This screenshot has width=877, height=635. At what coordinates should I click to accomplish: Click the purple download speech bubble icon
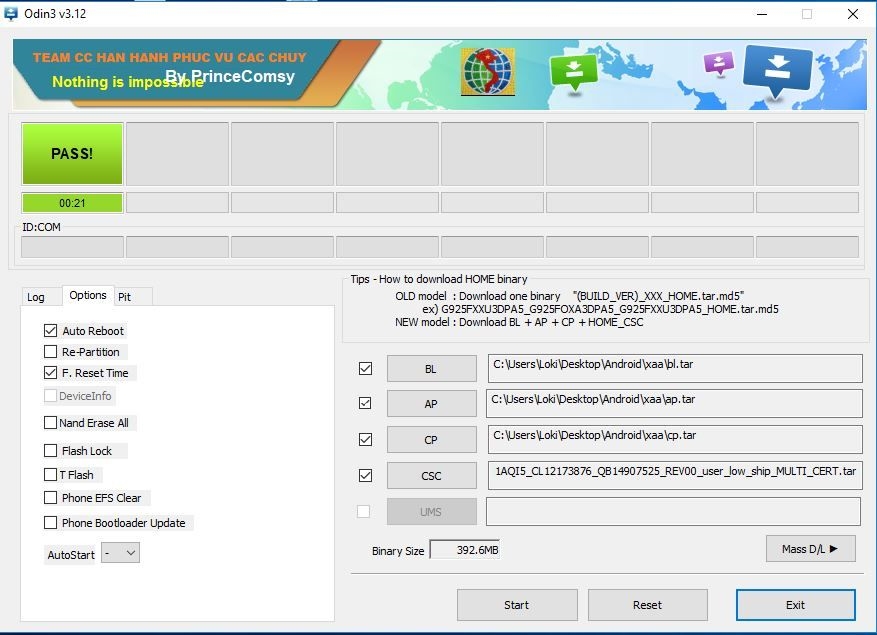pyautogui.click(x=718, y=64)
